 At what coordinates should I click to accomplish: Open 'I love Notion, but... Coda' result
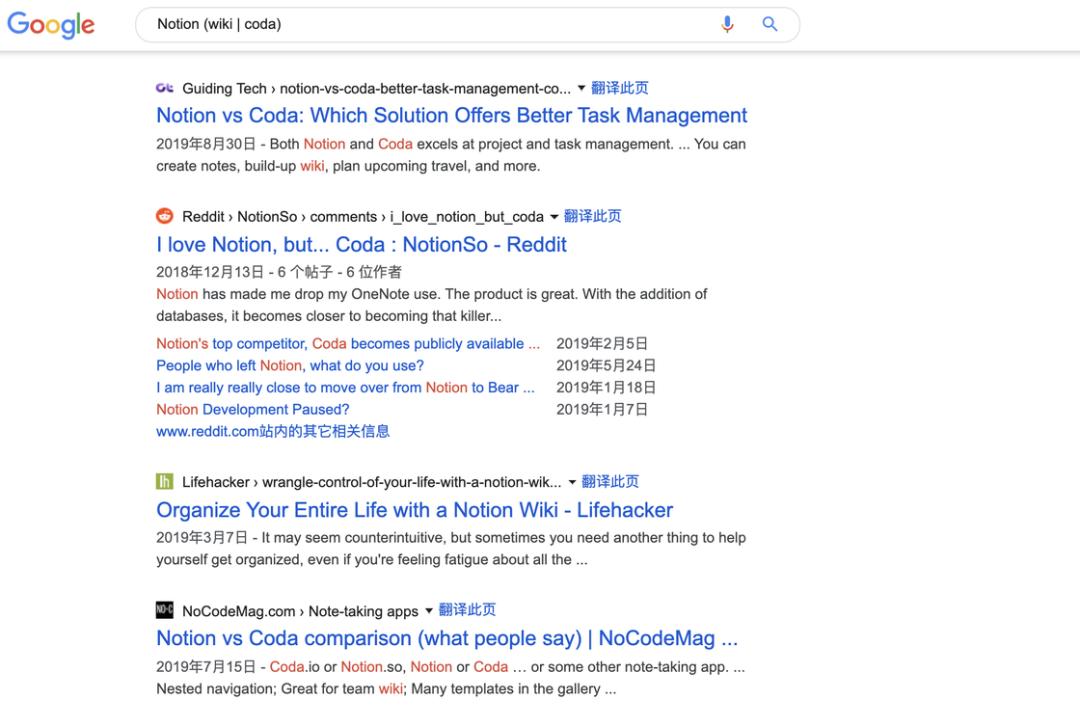361,244
